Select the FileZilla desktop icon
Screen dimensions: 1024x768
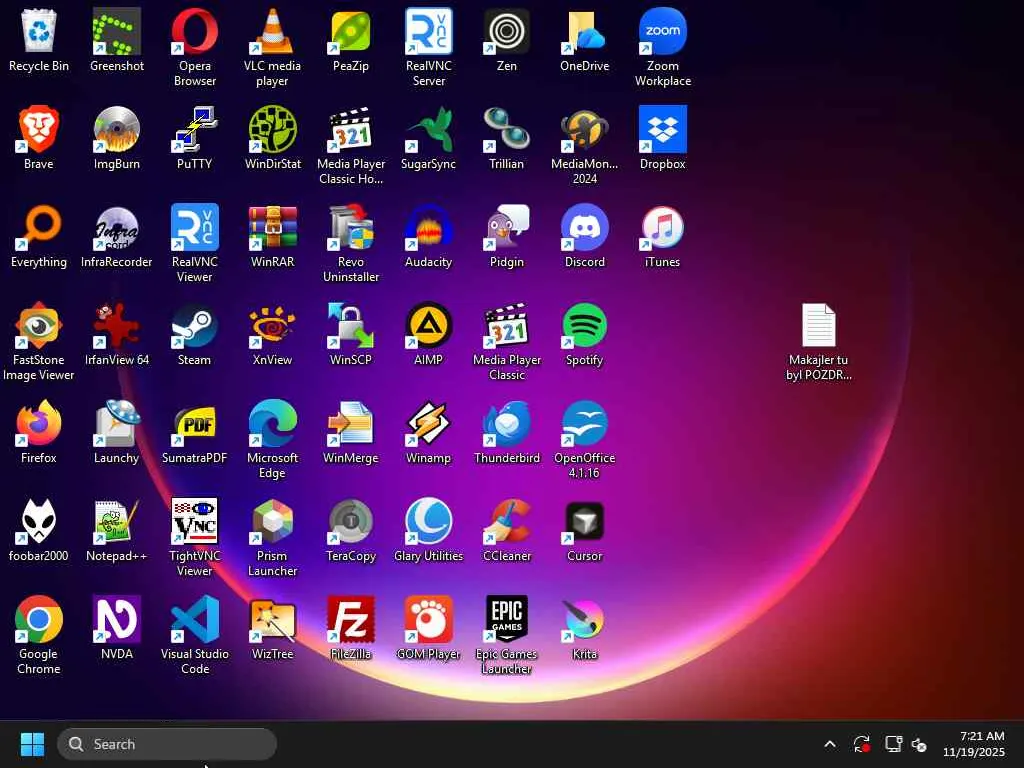pyautogui.click(x=350, y=621)
